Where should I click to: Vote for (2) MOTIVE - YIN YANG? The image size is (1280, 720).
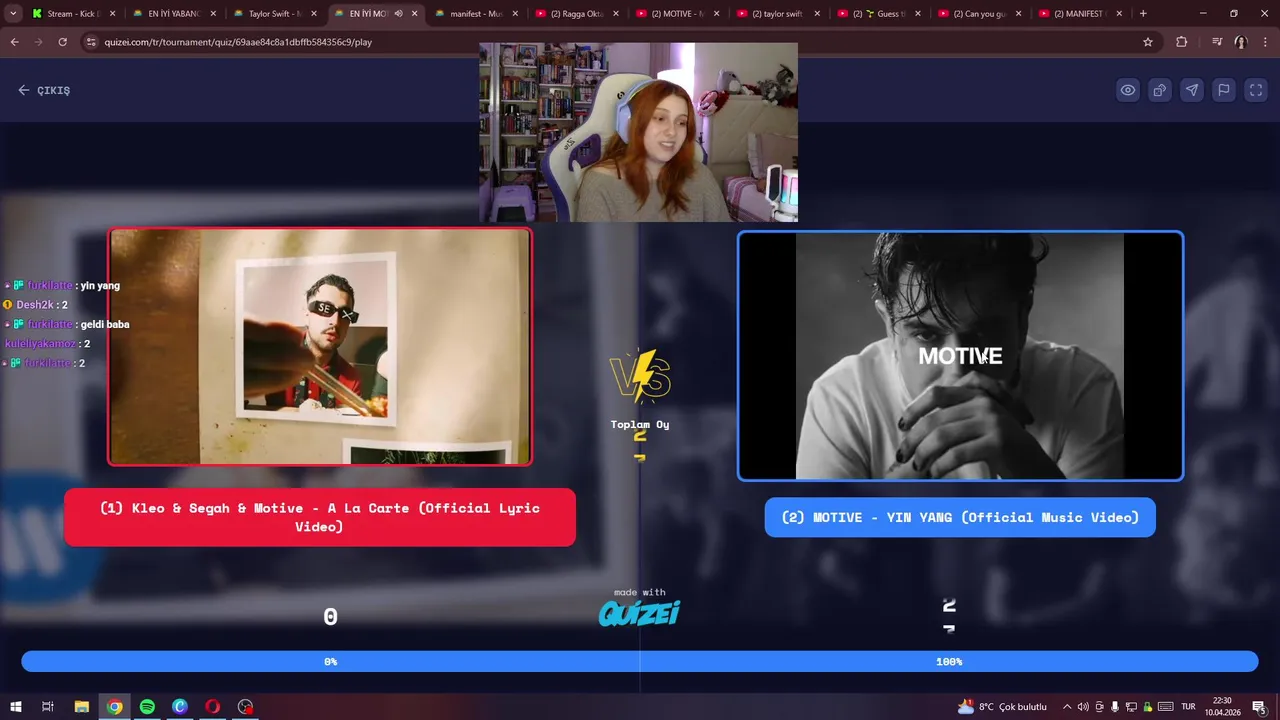[960, 517]
